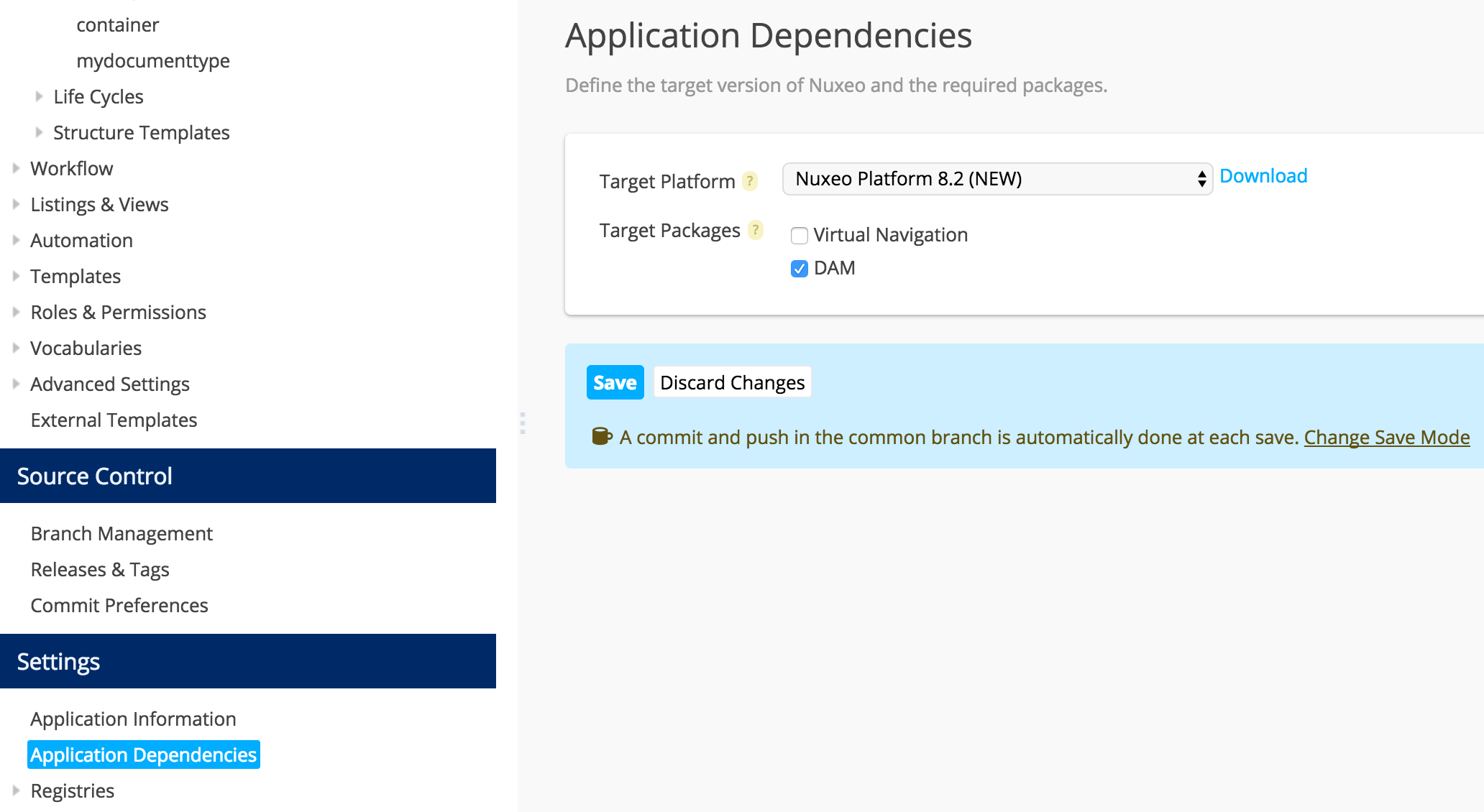The height and width of the screenshot is (812, 1484).
Task: Open the mydocumenttype item
Action: [x=153, y=61]
